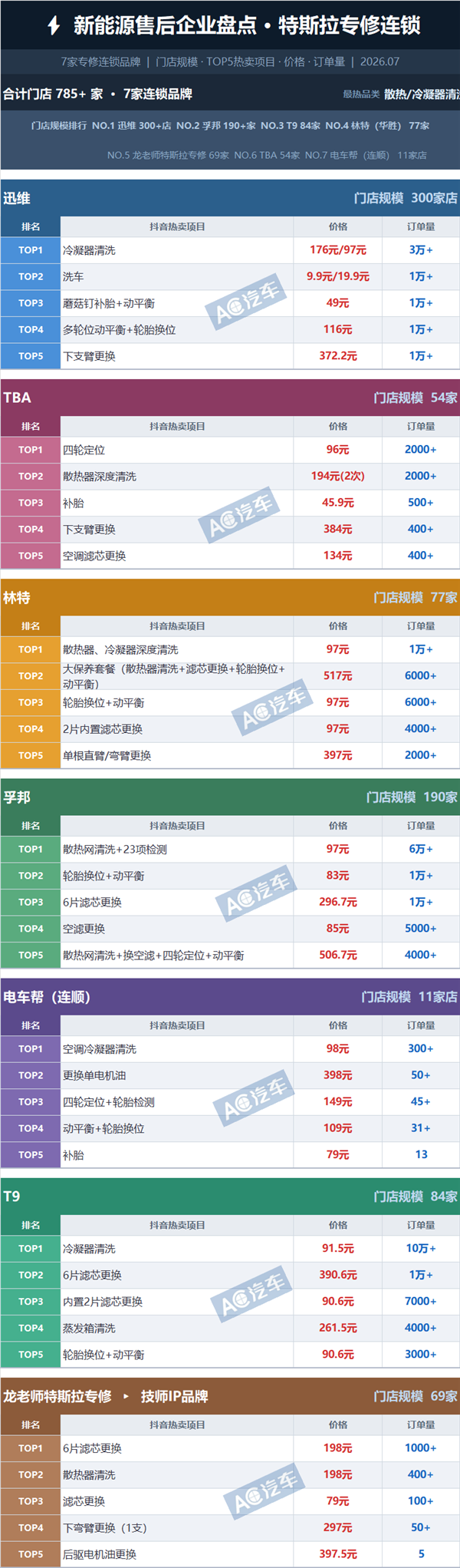460x1568 pixels.
Task: Select the 合计门店 785+ 家 summary text
Action: click(x=53, y=94)
